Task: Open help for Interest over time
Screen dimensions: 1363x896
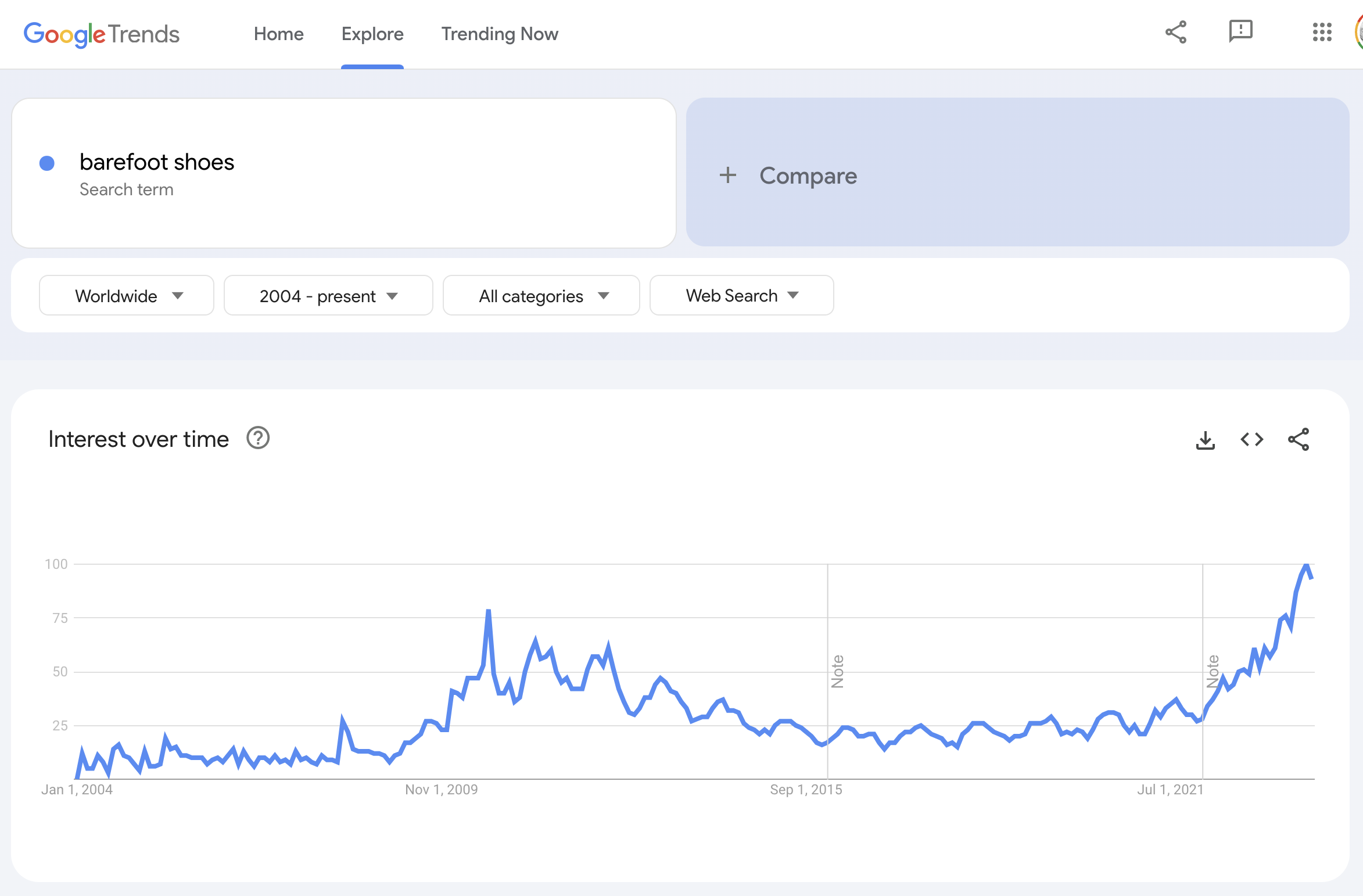Action: (x=258, y=438)
